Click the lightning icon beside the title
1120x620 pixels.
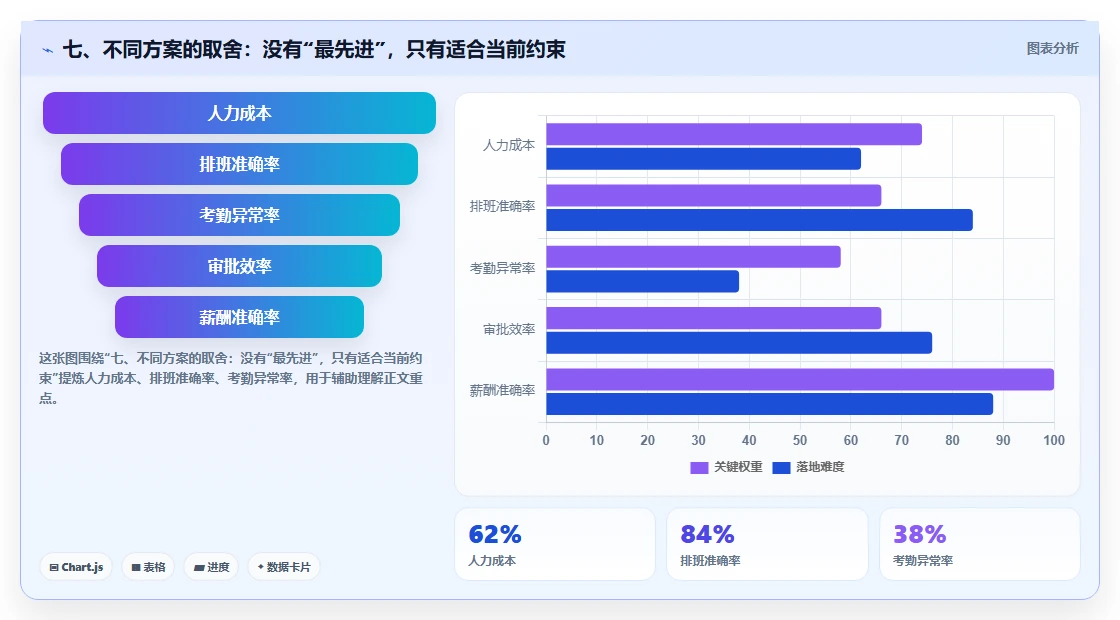(x=48, y=50)
